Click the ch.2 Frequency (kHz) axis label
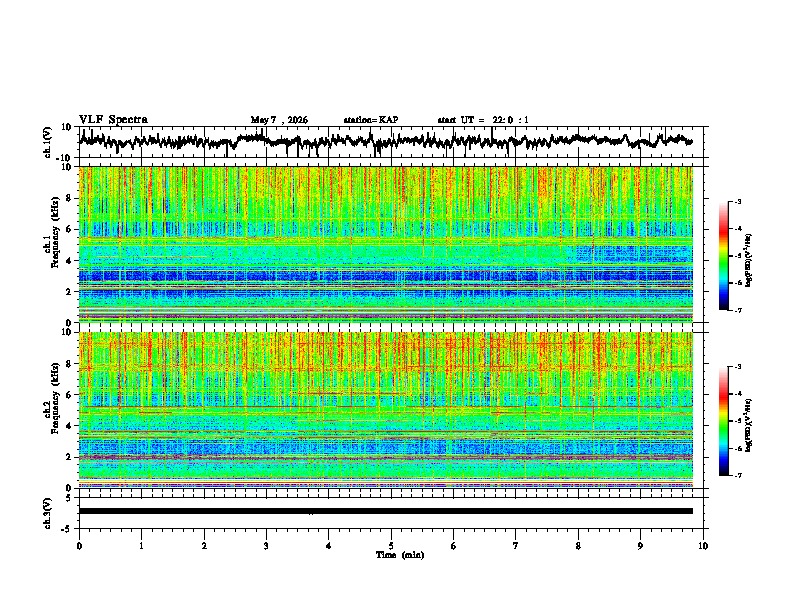The width and height of the screenshot is (792, 612). [51, 408]
